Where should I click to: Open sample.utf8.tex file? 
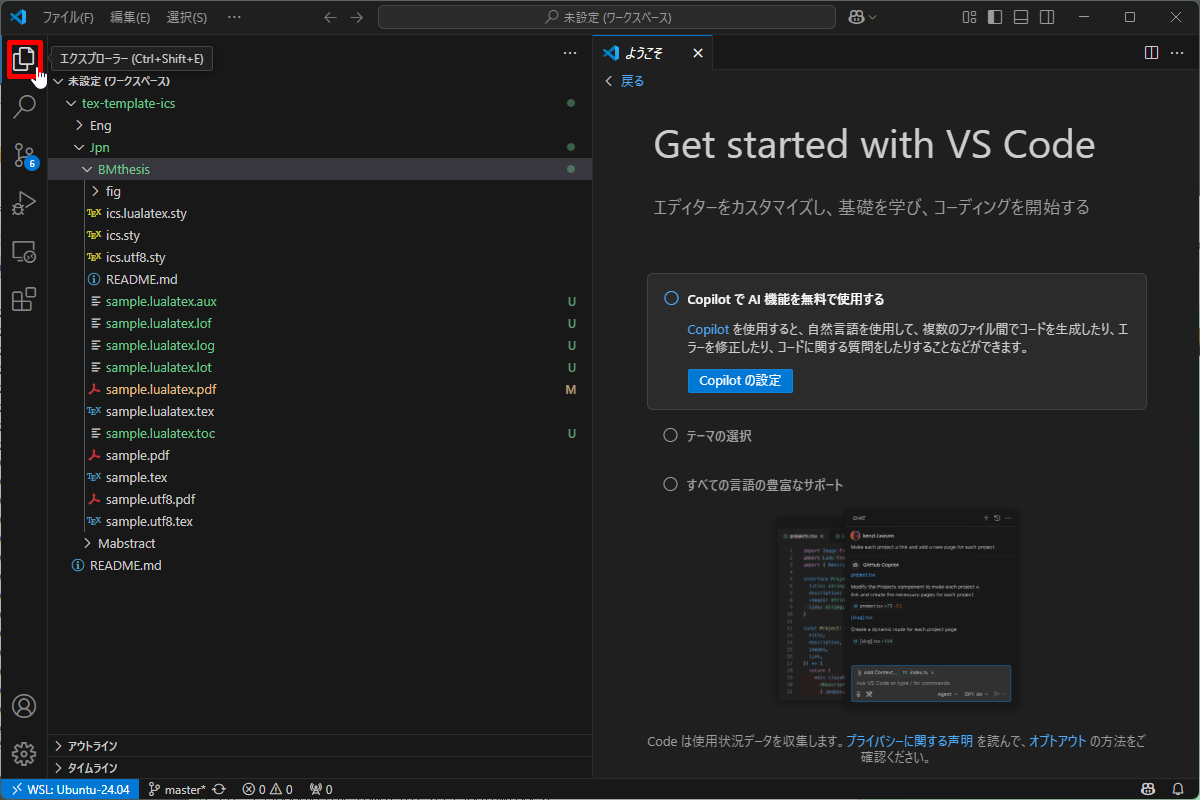coord(149,521)
